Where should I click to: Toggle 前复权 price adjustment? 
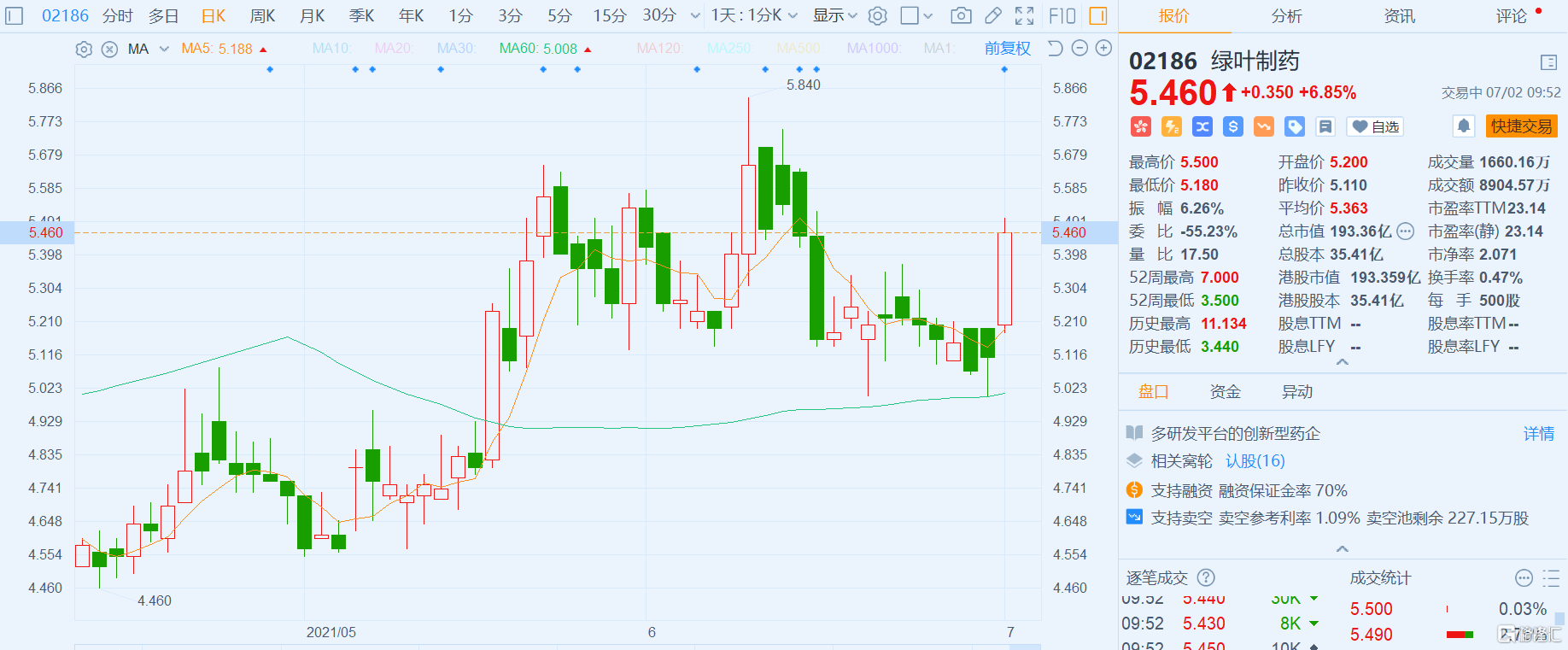coord(1008,49)
